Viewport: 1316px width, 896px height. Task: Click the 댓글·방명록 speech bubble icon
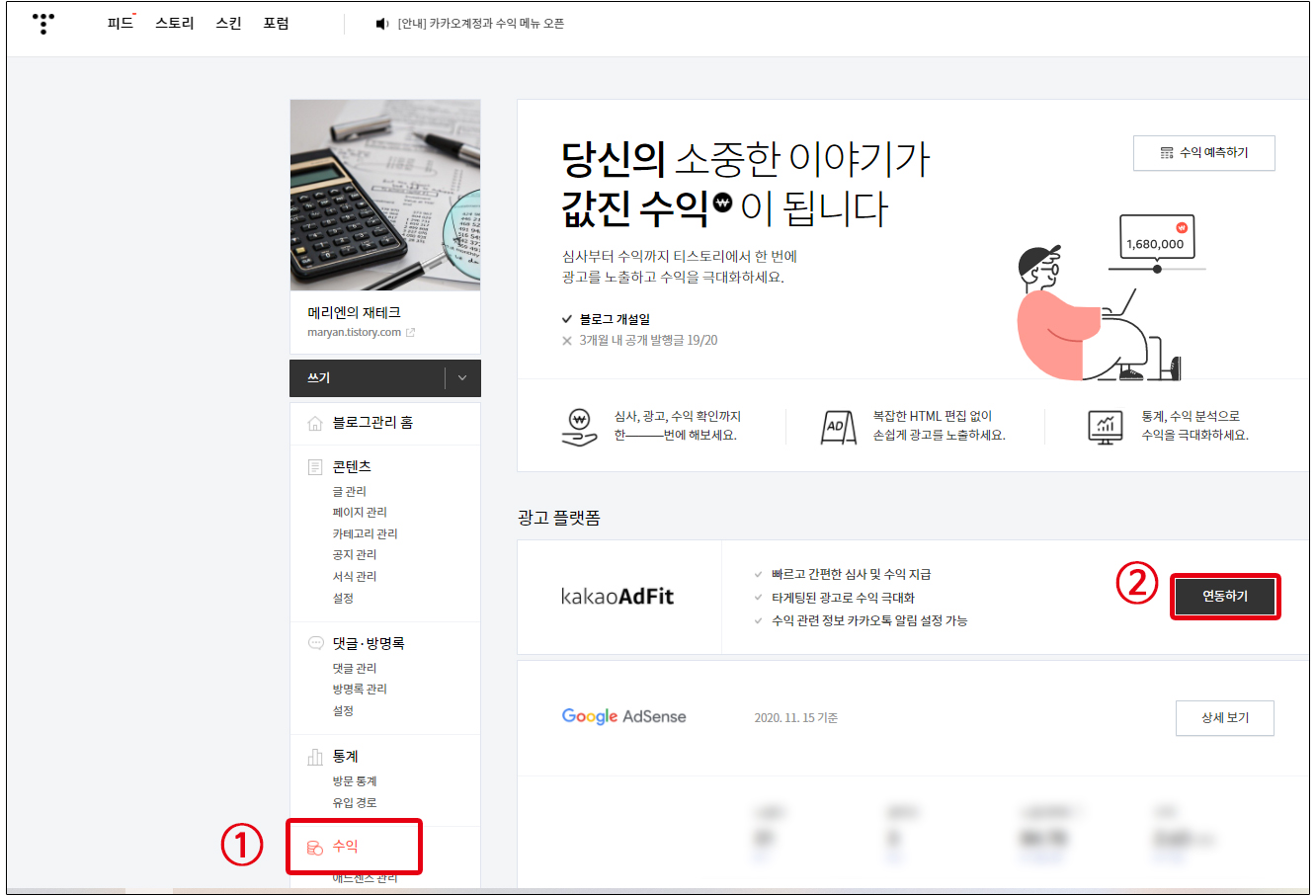click(315, 643)
